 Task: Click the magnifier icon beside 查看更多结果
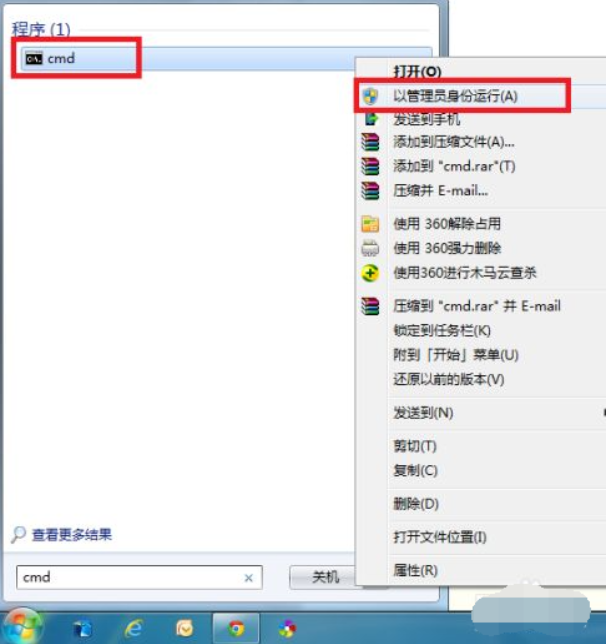pos(18,535)
